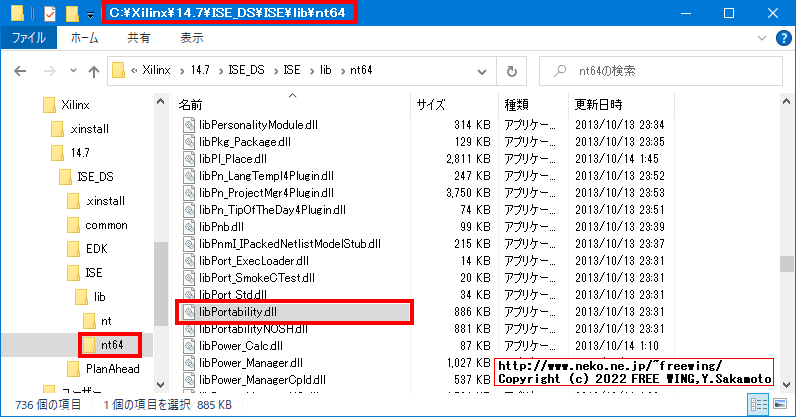The width and height of the screenshot is (796, 417).
Task: Select the nt64 folder in tree
Action: pyautogui.click(x=112, y=345)
